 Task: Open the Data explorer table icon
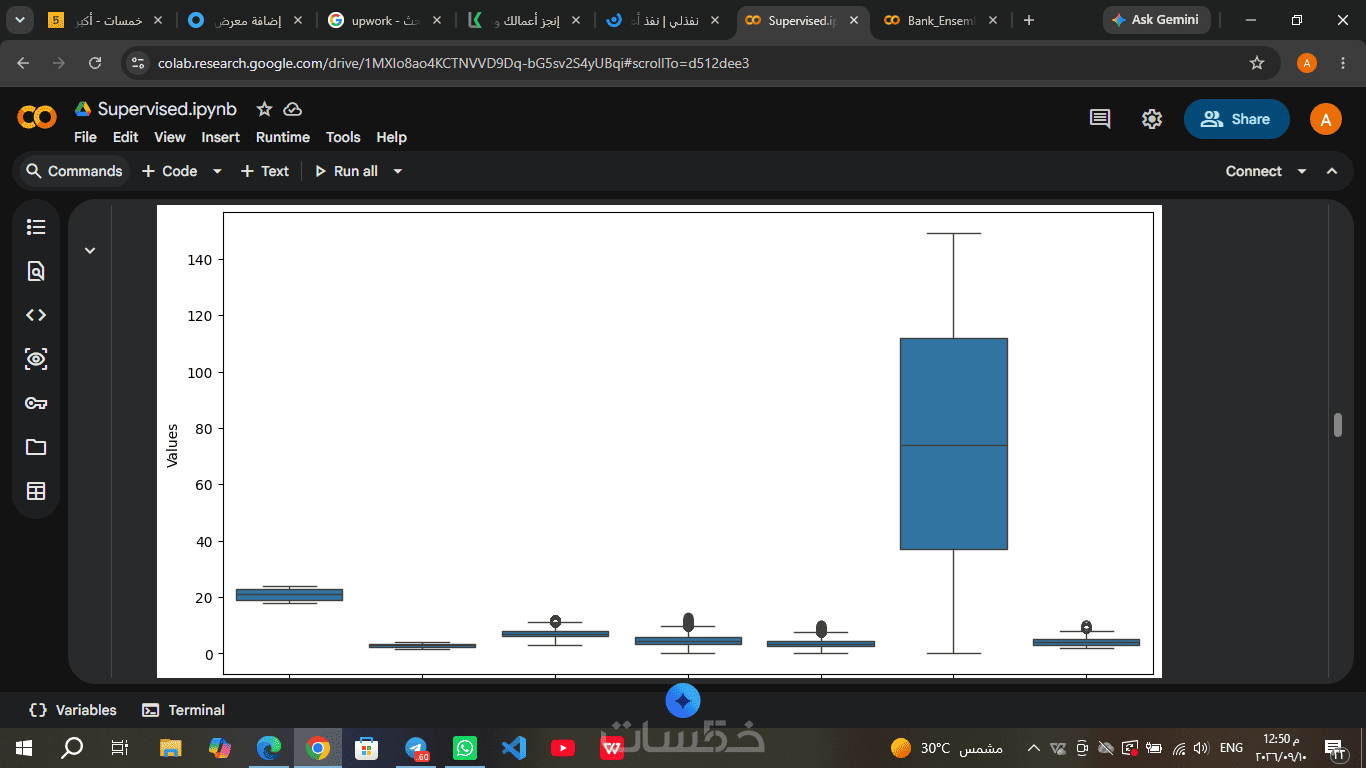[x=36, y=491]
